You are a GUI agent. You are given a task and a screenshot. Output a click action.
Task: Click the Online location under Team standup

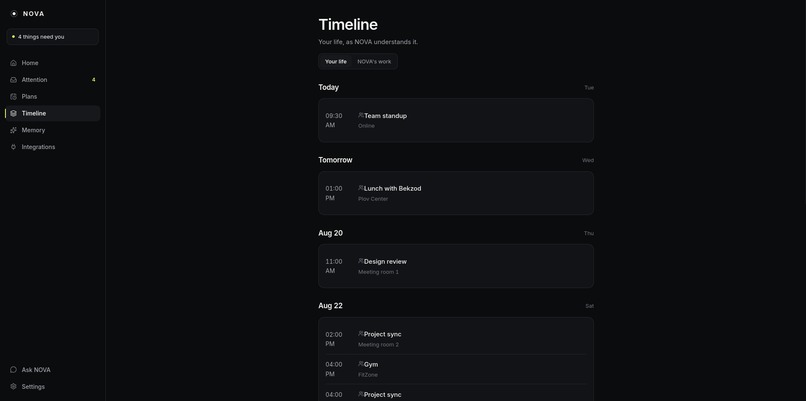(367, 126)
